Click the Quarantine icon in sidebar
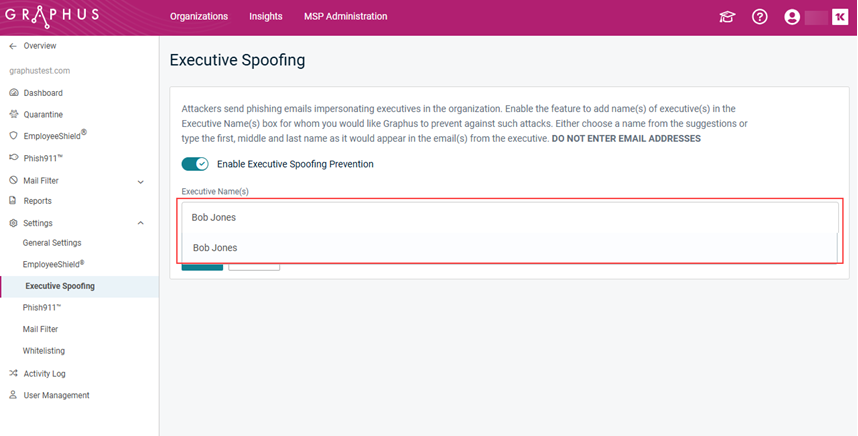 point(14,114)
